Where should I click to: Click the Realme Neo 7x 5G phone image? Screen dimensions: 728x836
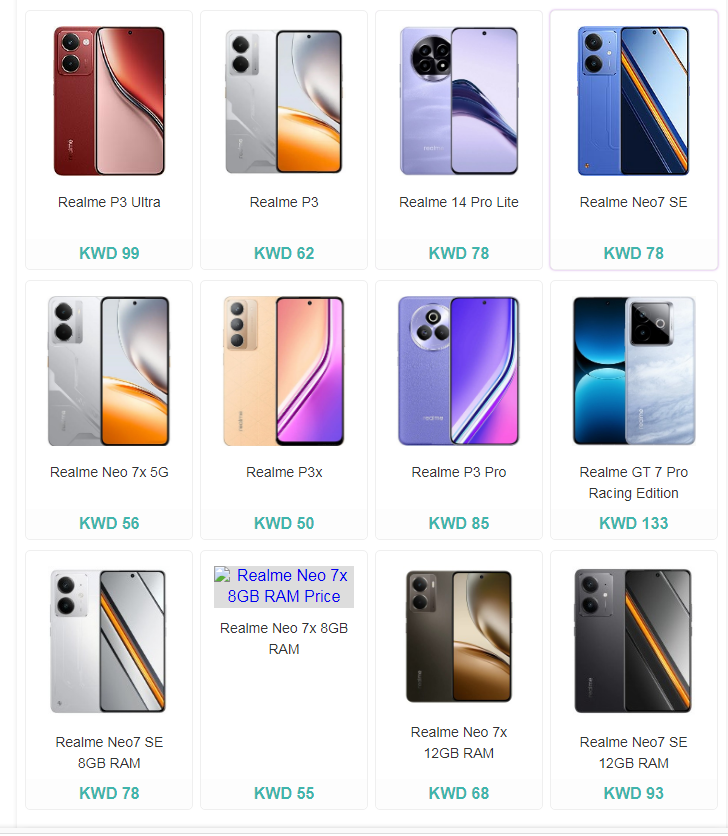tap(109, 371)
